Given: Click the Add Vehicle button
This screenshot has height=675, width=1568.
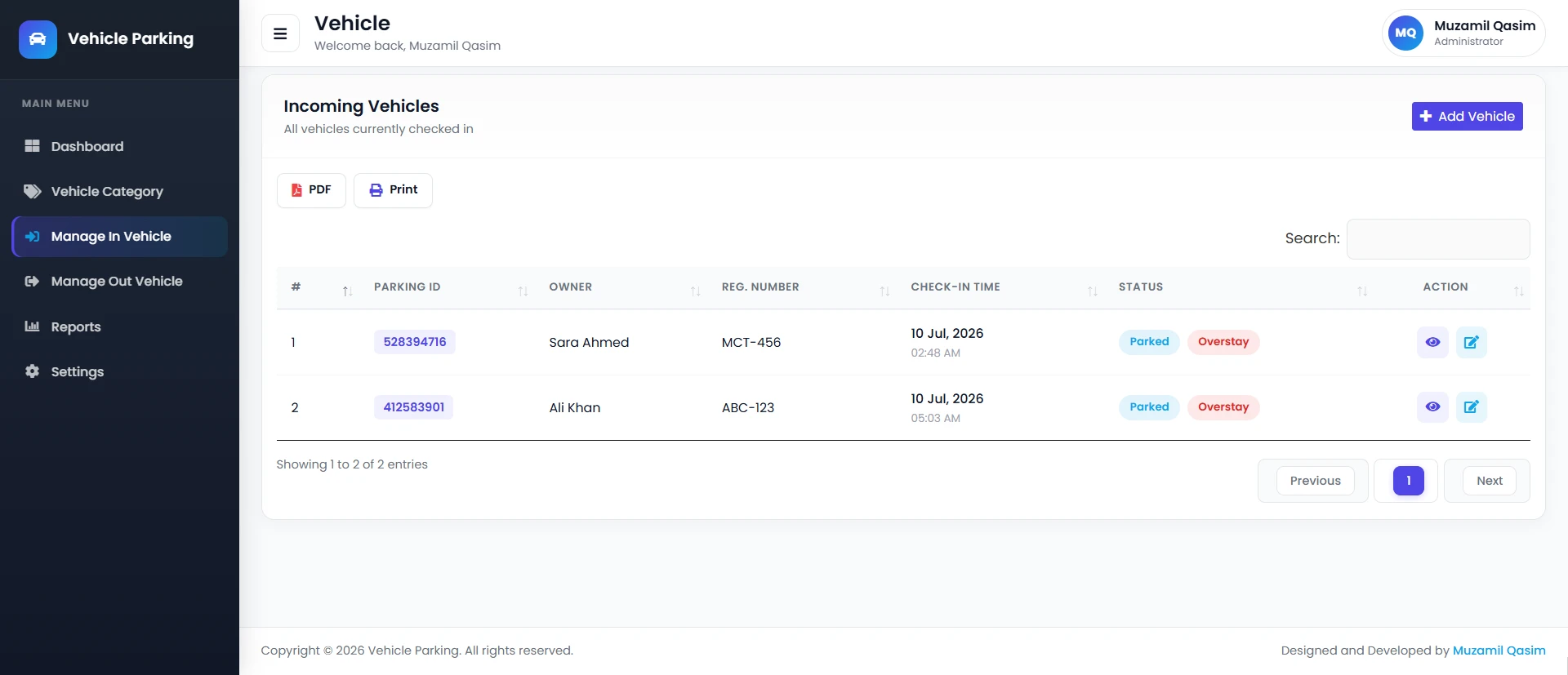Looking at the screenshot, I should 1467,116.
